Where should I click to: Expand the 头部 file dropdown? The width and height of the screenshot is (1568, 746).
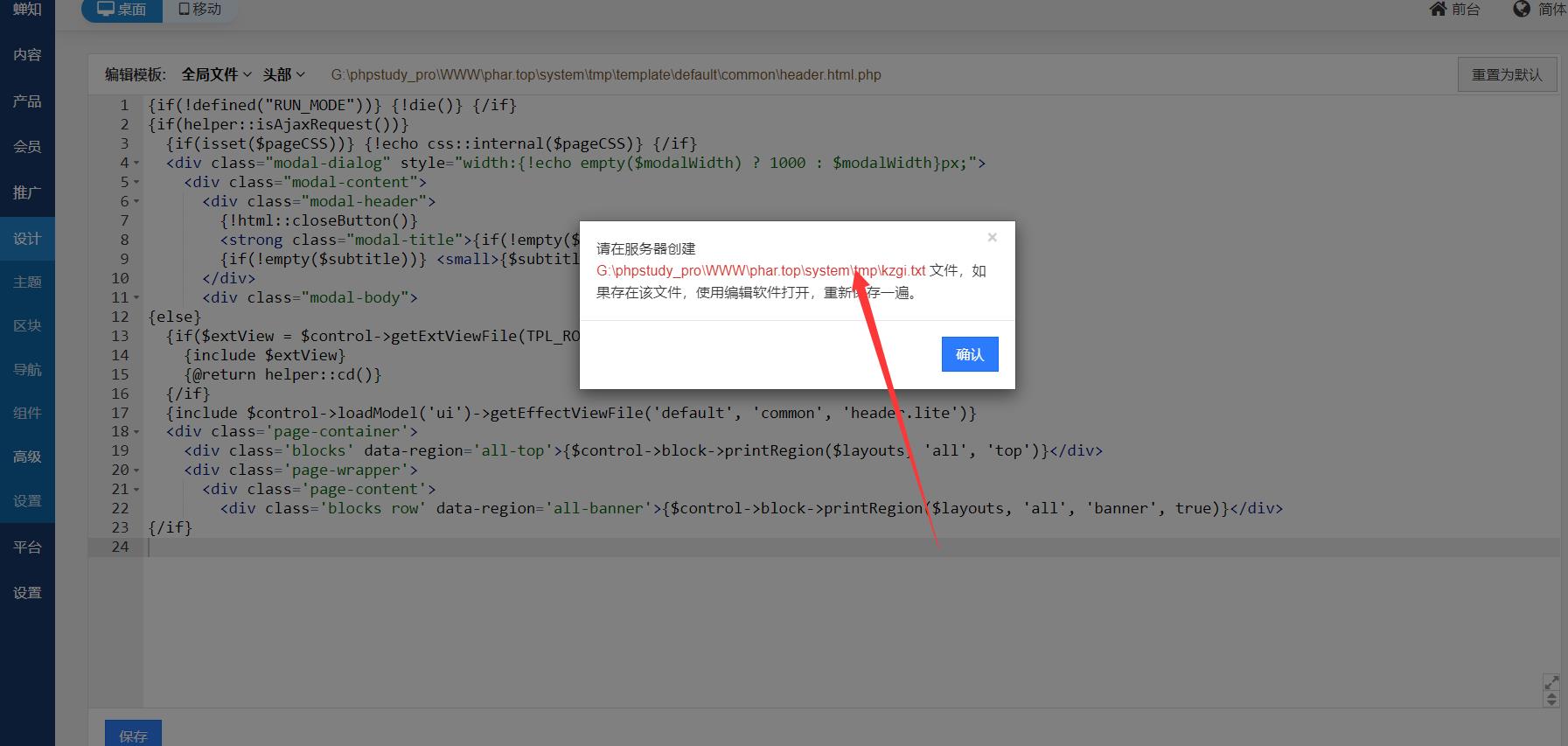(x=283, y=74)
